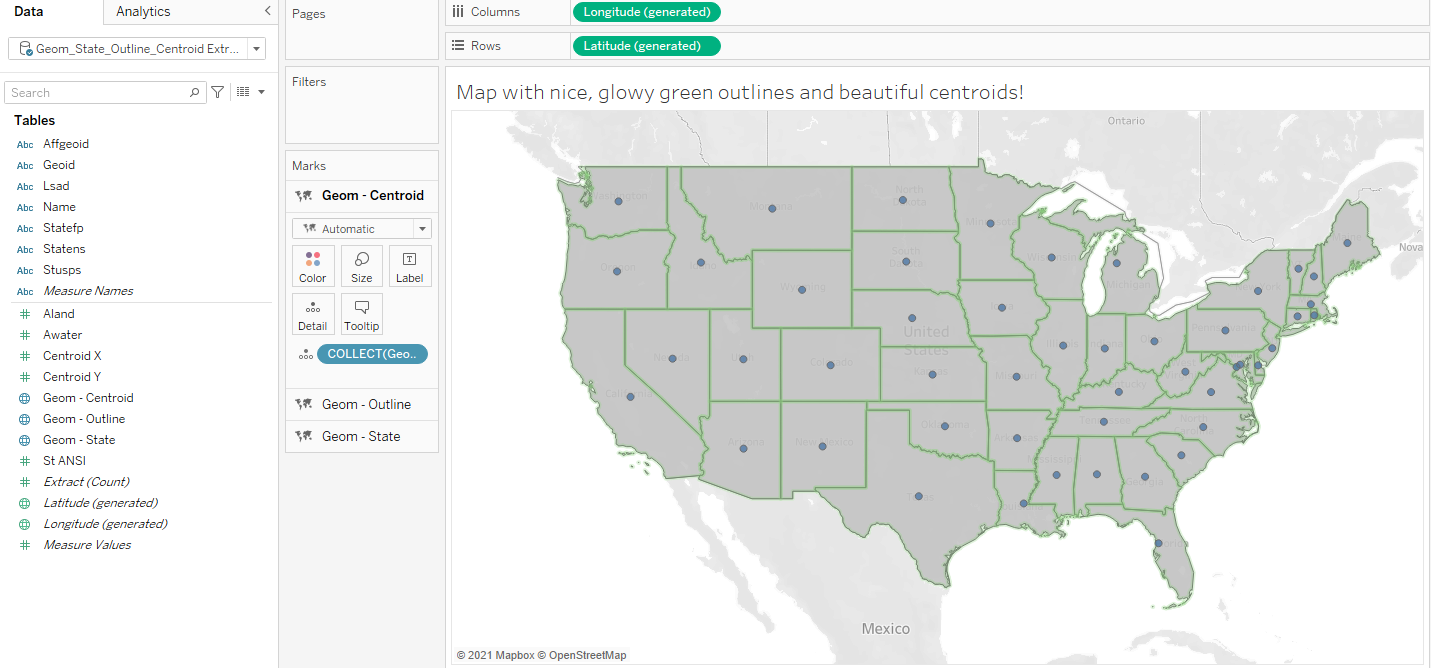This screenshot has width=1431, height=668.
Task: Open the Label marks card button
Action: point(410,266)
